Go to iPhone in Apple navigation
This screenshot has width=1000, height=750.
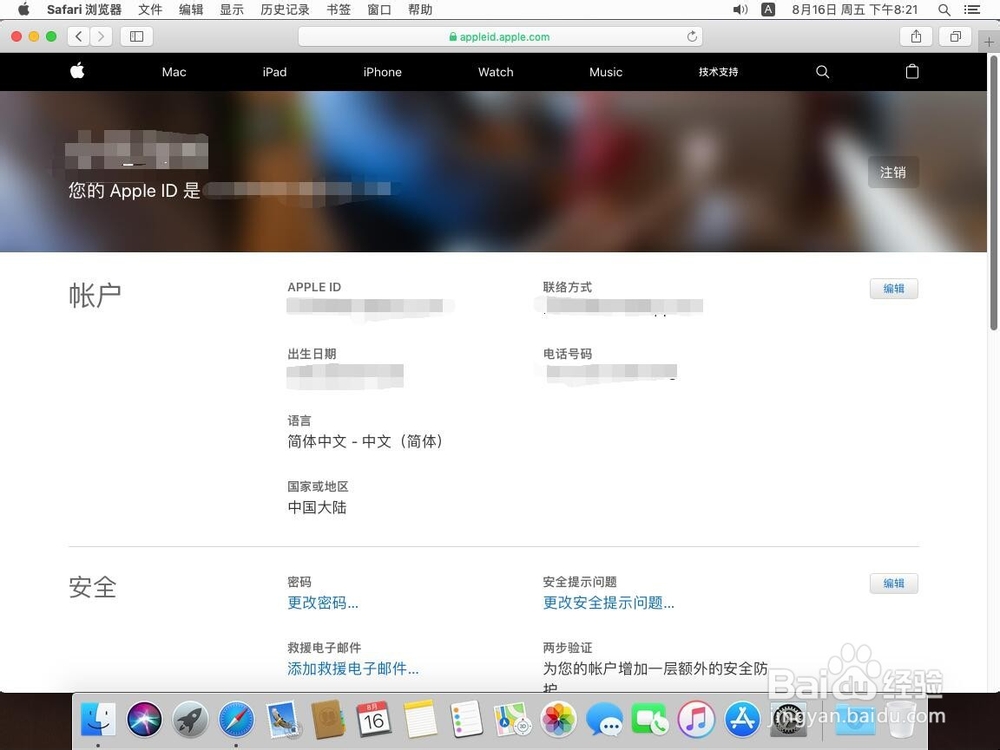click(x=382, y=72)
